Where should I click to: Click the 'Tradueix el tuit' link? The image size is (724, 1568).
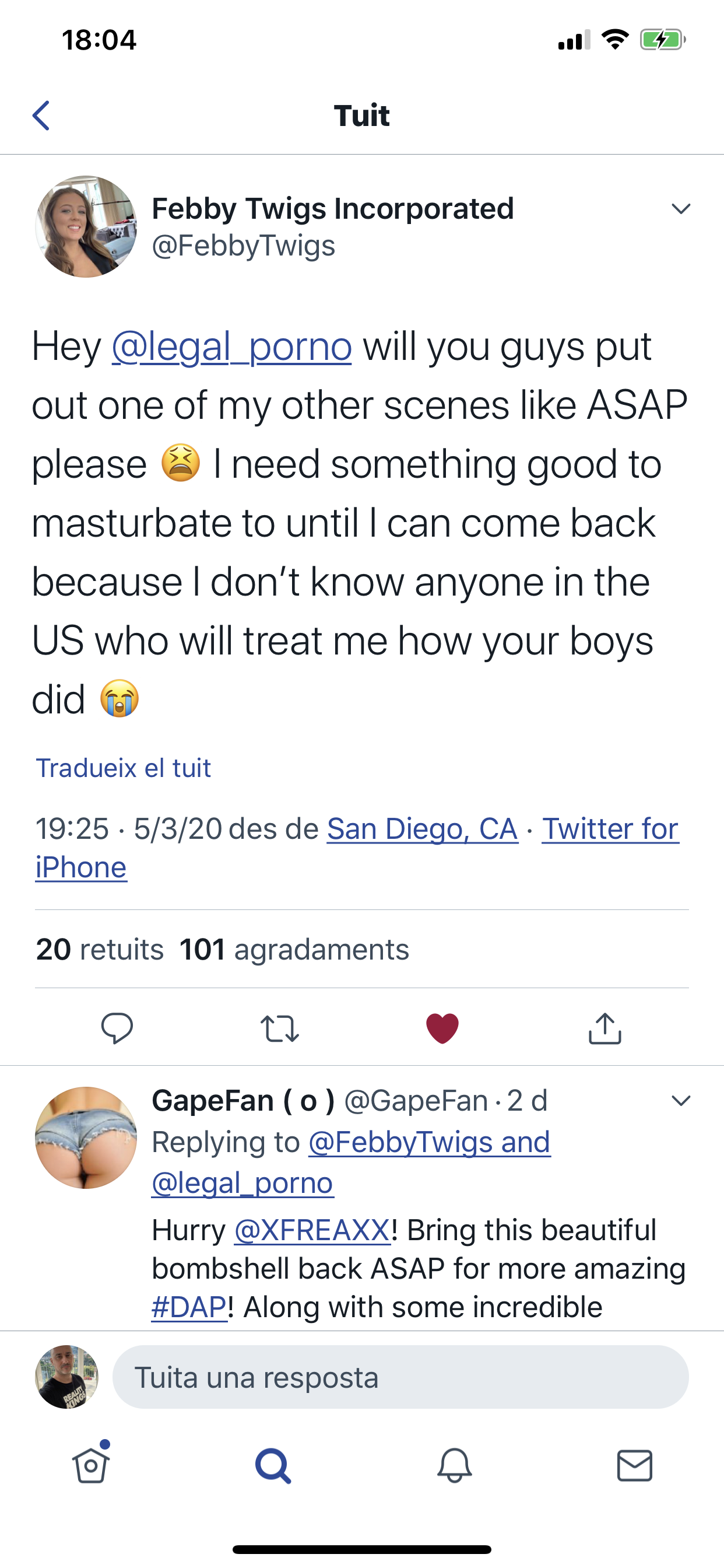pos(124,768)
